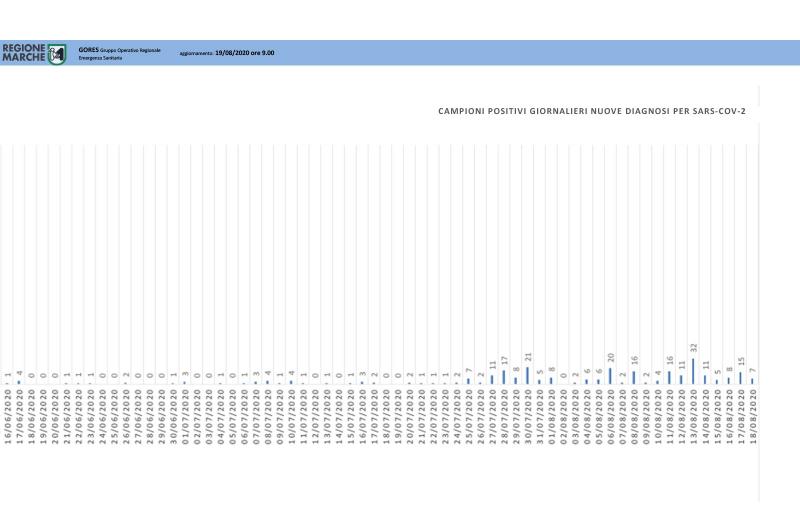Select the 08/07/2020 date axis label

pos(268,415)
